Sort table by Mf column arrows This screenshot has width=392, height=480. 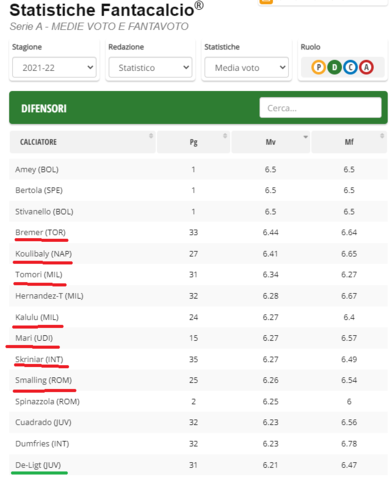(x=382, y=136)
